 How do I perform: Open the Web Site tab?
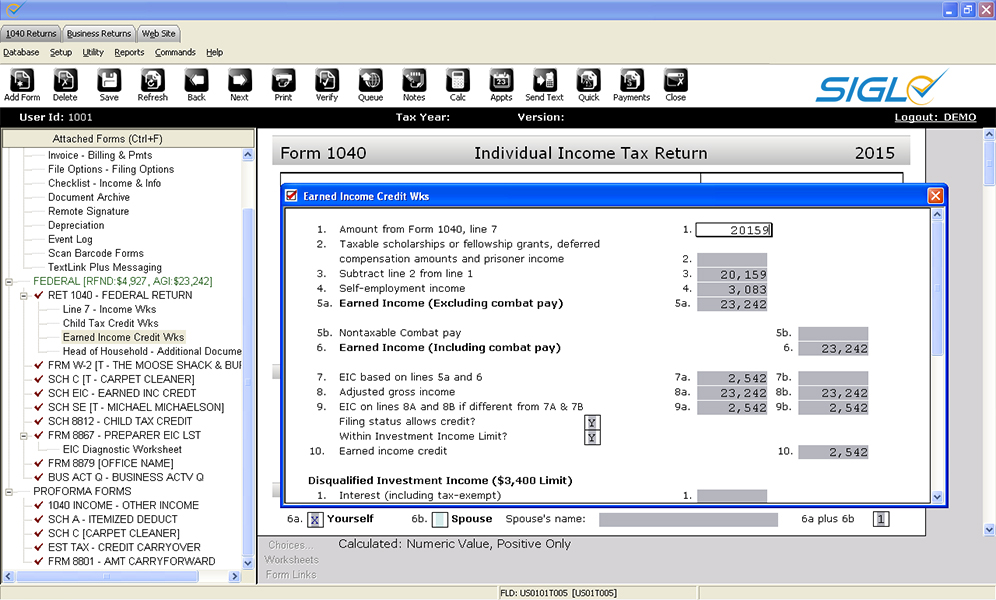158,34
